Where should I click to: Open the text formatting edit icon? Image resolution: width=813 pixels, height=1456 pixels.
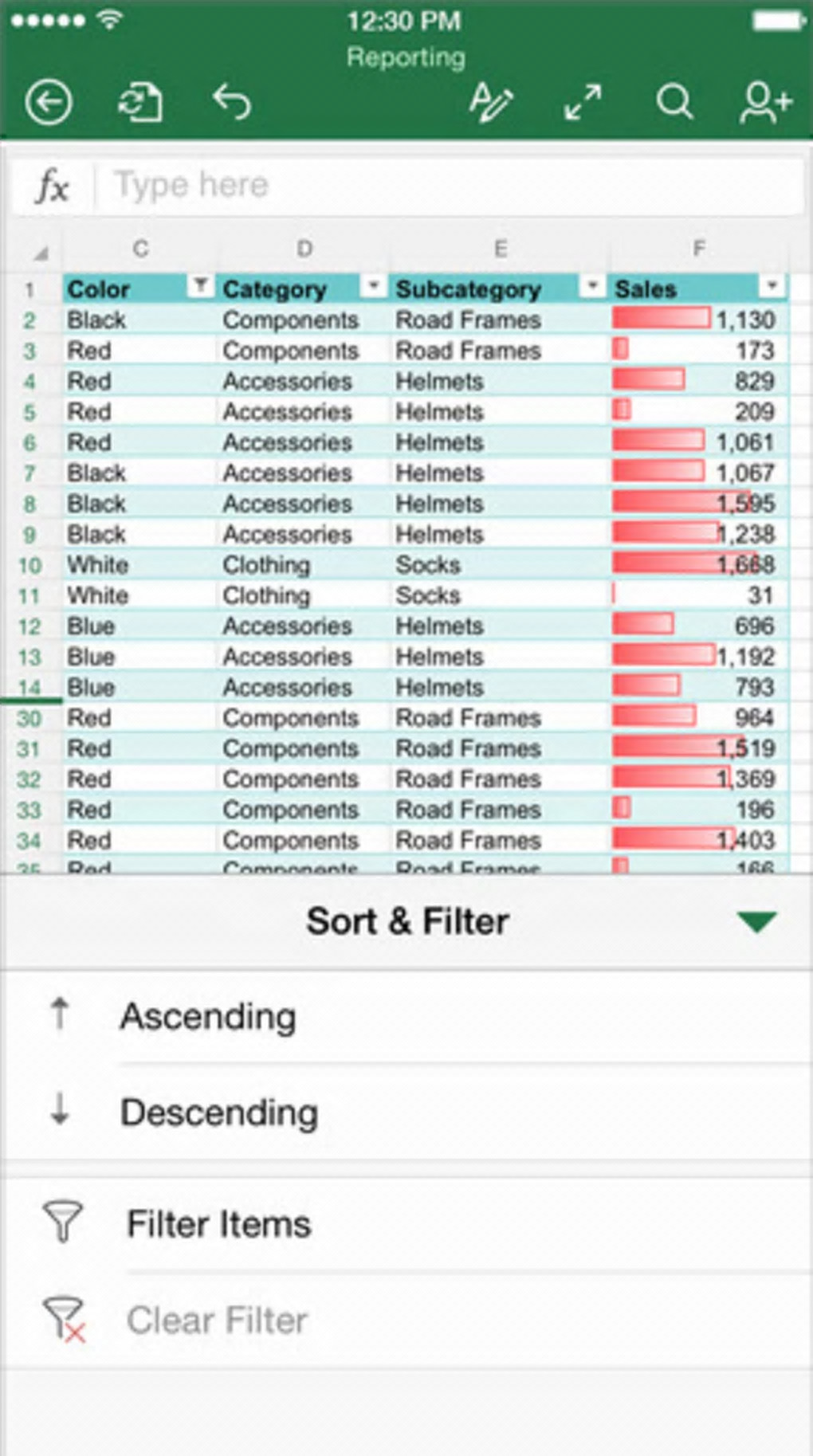(x=490, y=103)
